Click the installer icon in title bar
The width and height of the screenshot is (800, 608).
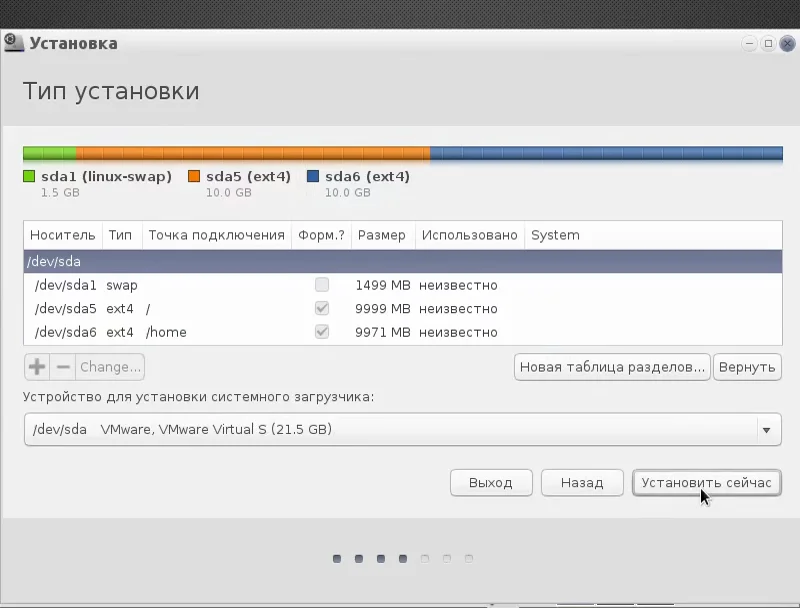(x=13, y=43)
